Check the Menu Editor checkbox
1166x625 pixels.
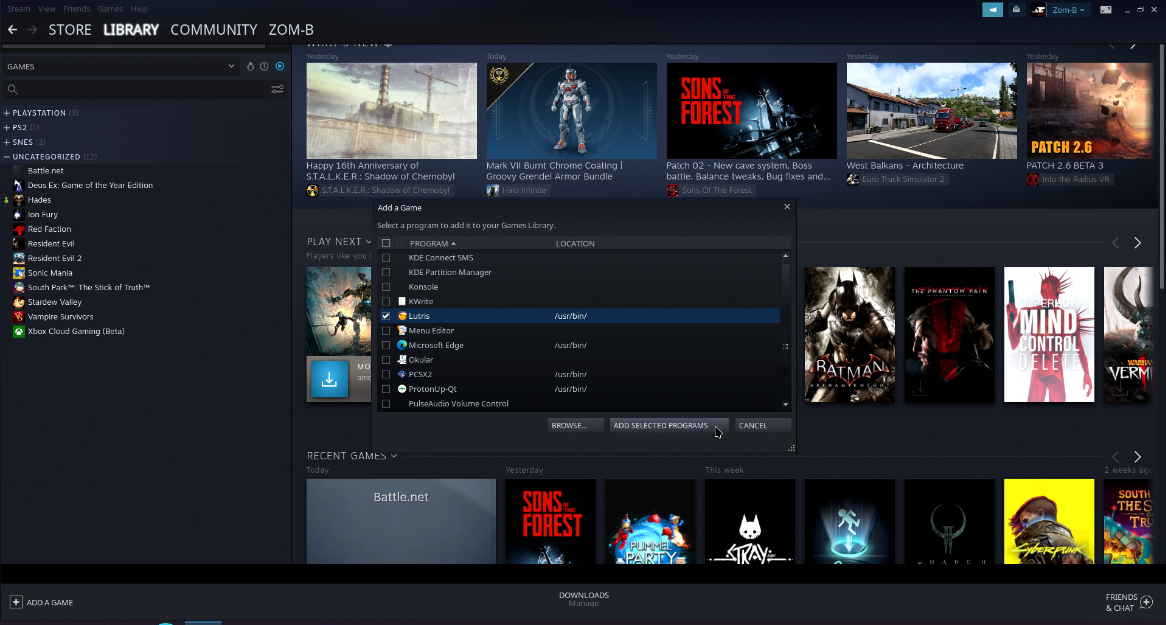(386, 330)
